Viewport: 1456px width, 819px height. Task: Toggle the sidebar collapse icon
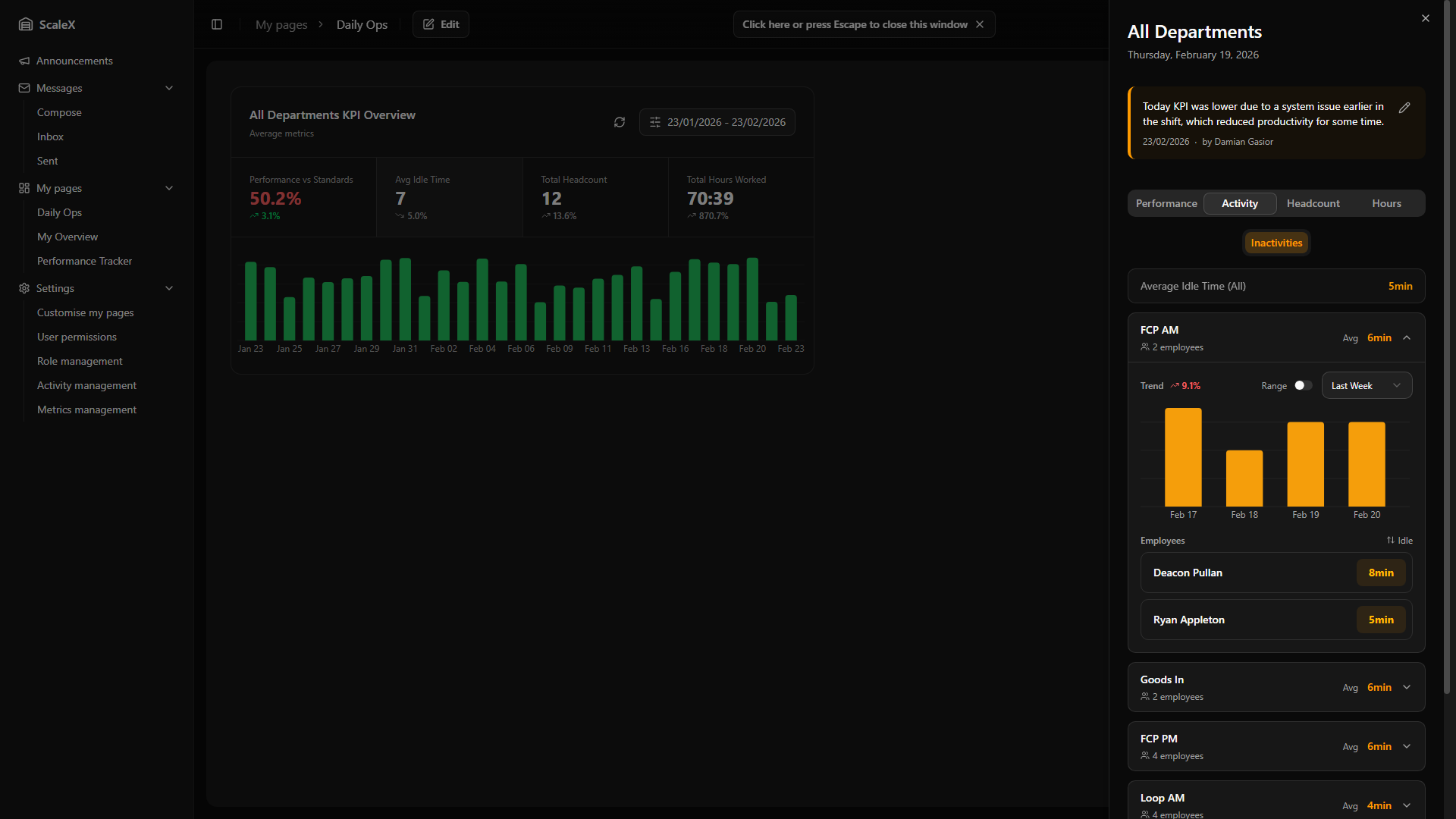tap(217, 24)
